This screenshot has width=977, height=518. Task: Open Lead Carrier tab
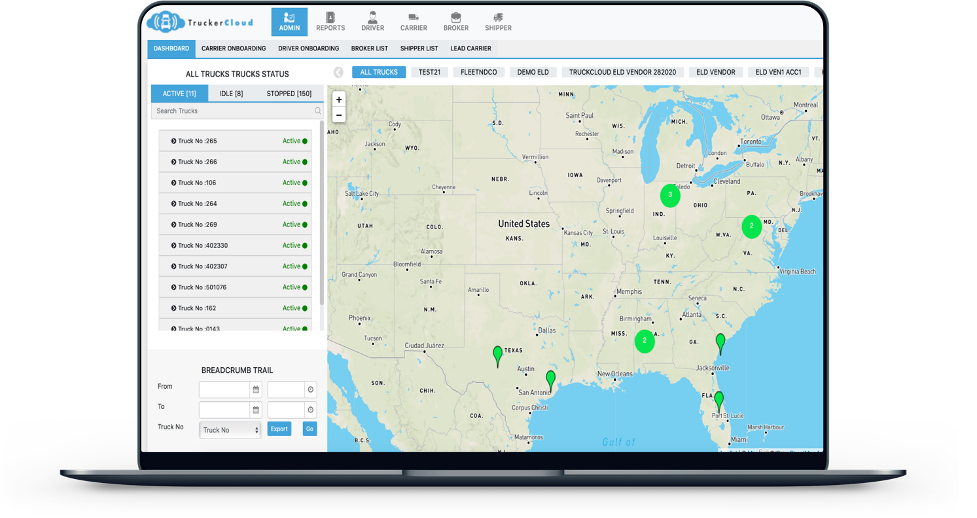tap(471, 49)
